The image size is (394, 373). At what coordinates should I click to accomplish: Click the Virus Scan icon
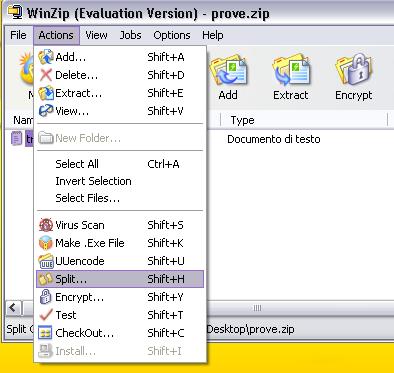(x=46, y=225)
